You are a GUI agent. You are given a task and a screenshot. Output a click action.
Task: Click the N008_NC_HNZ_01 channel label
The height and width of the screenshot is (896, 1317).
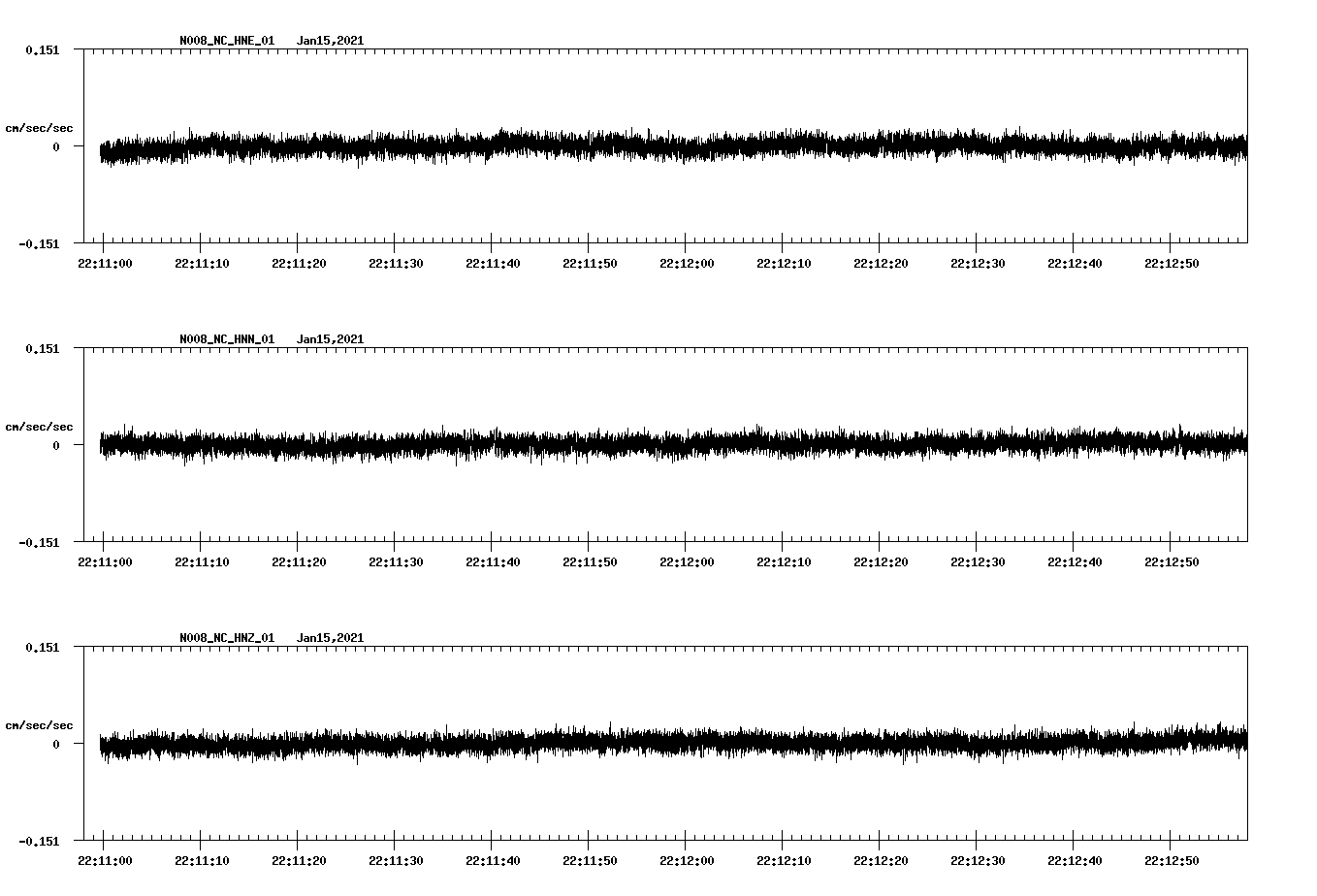tap(225, 637)
